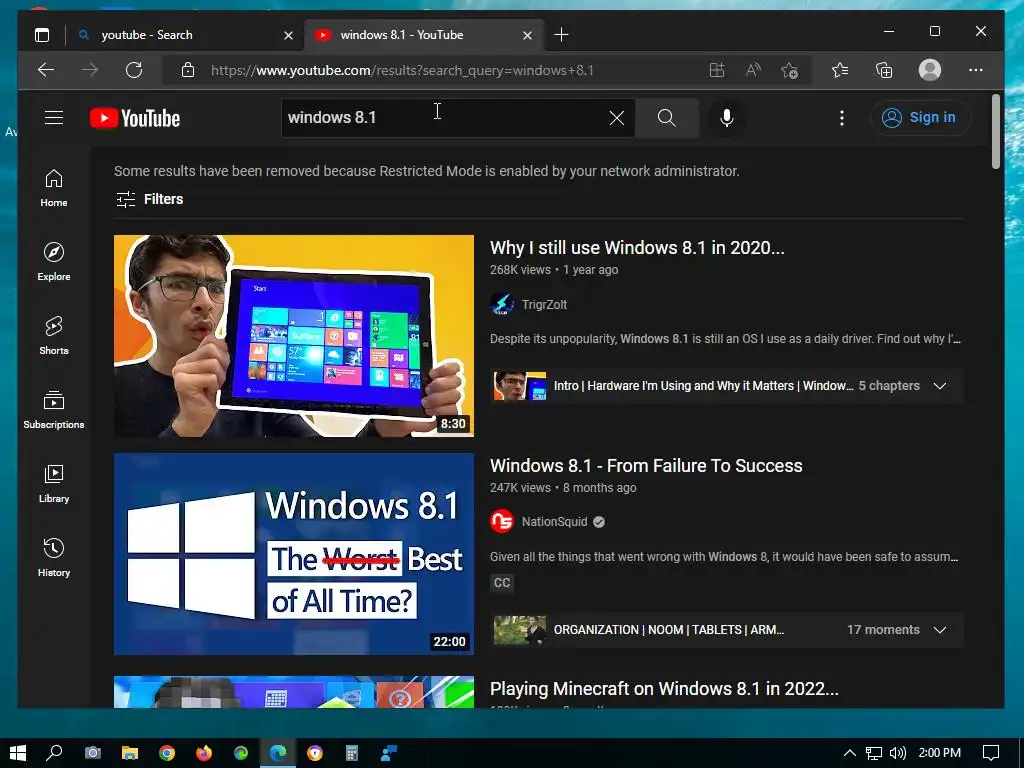Open the Minecraft video thumbnail

click(x=293, y=692)
